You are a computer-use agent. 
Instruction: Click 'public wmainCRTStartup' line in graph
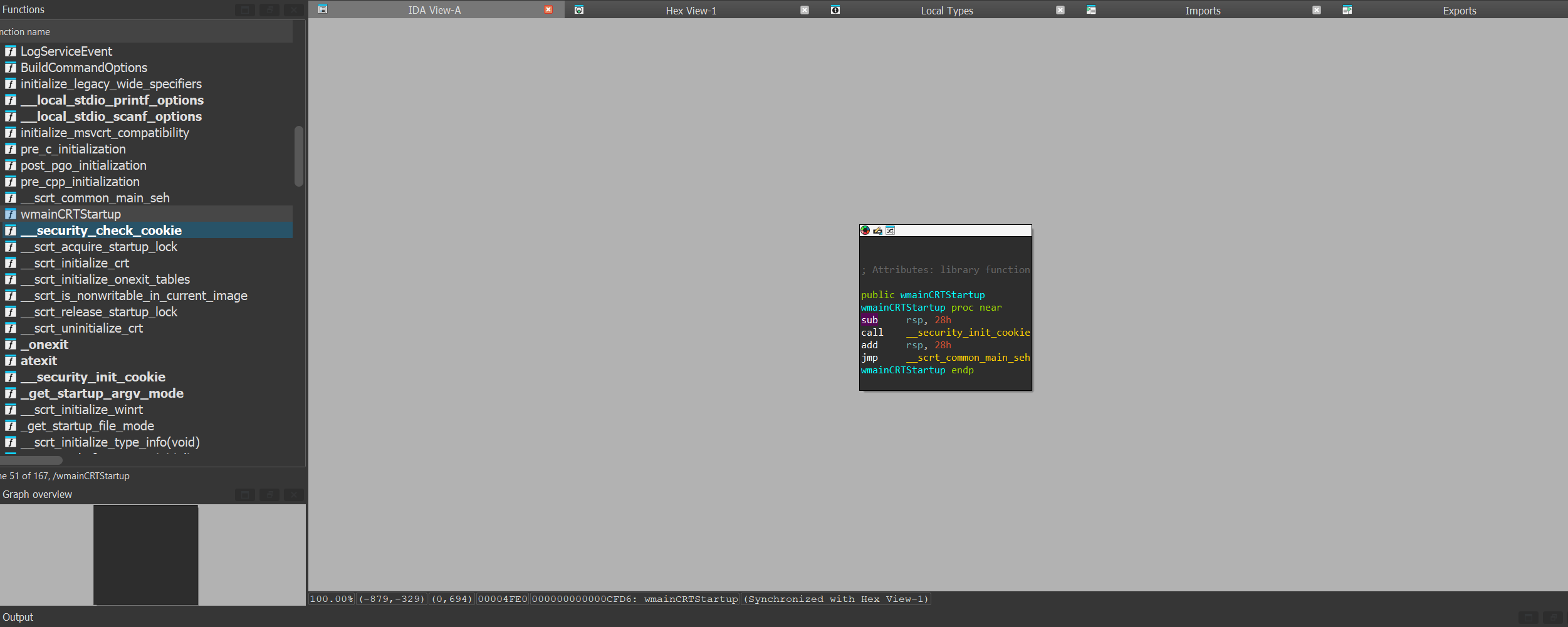(923, 295)
